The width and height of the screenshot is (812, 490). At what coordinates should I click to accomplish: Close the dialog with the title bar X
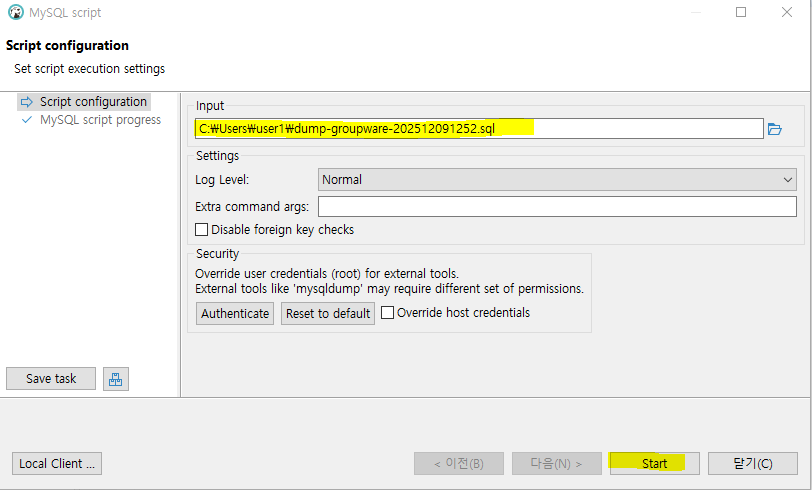click(787, 13)
